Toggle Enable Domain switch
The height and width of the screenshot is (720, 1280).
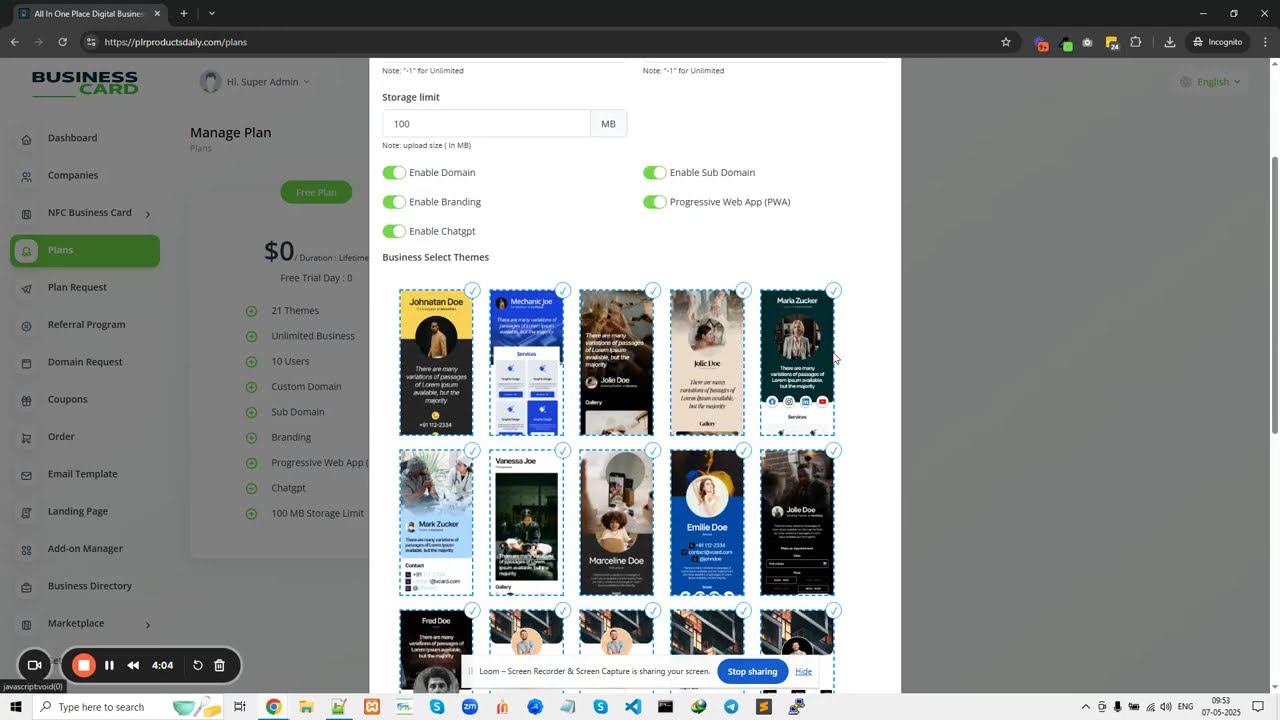[394, 173]
